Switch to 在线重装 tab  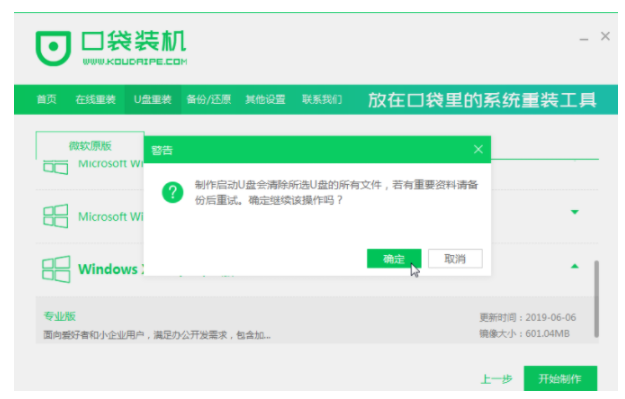click(x=96, y=100)
